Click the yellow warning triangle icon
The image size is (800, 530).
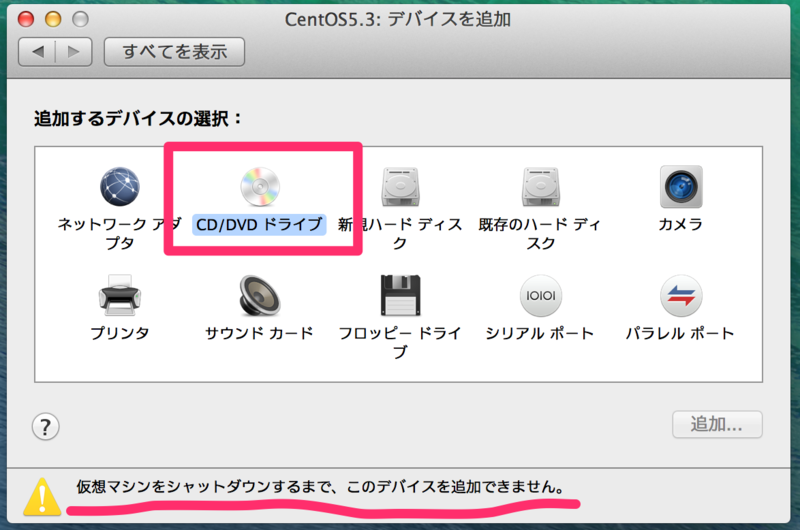click(x=42, y=496)
